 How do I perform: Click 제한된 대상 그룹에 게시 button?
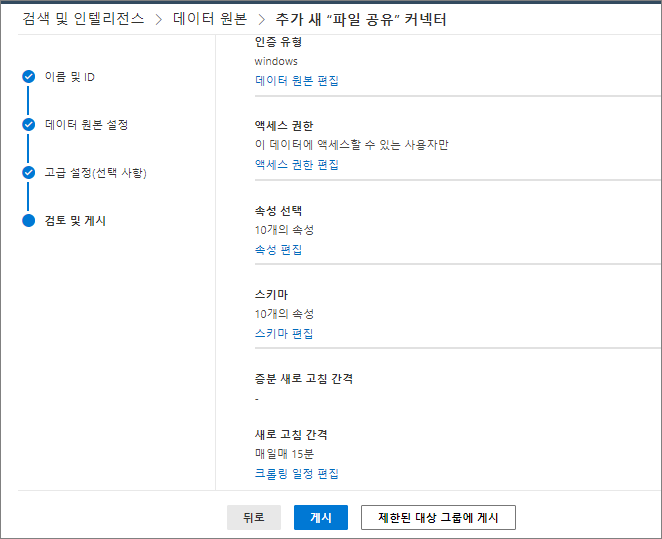click(x=438, y=517)
